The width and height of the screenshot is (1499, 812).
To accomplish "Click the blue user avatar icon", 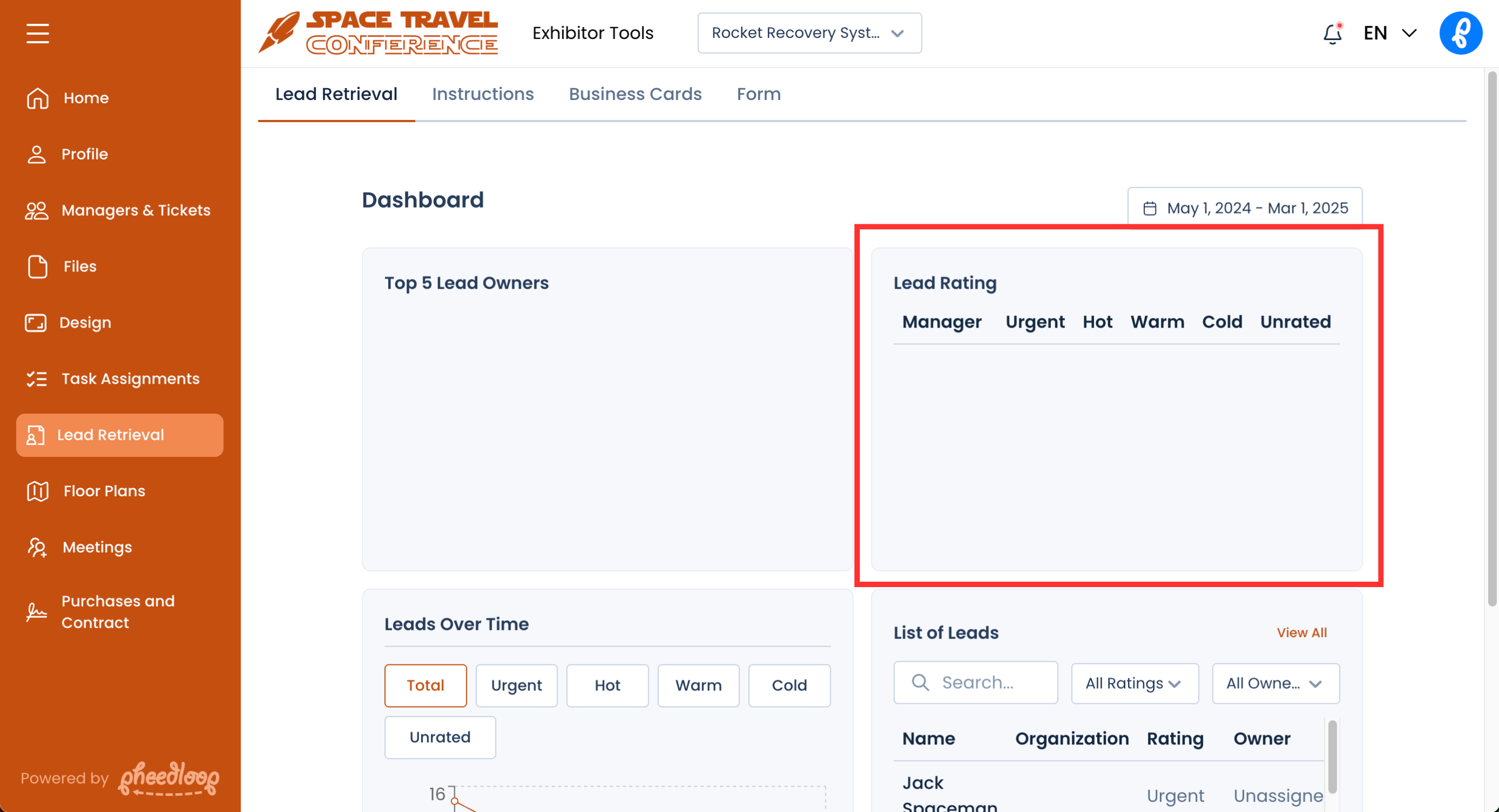I will (1461, 33).
